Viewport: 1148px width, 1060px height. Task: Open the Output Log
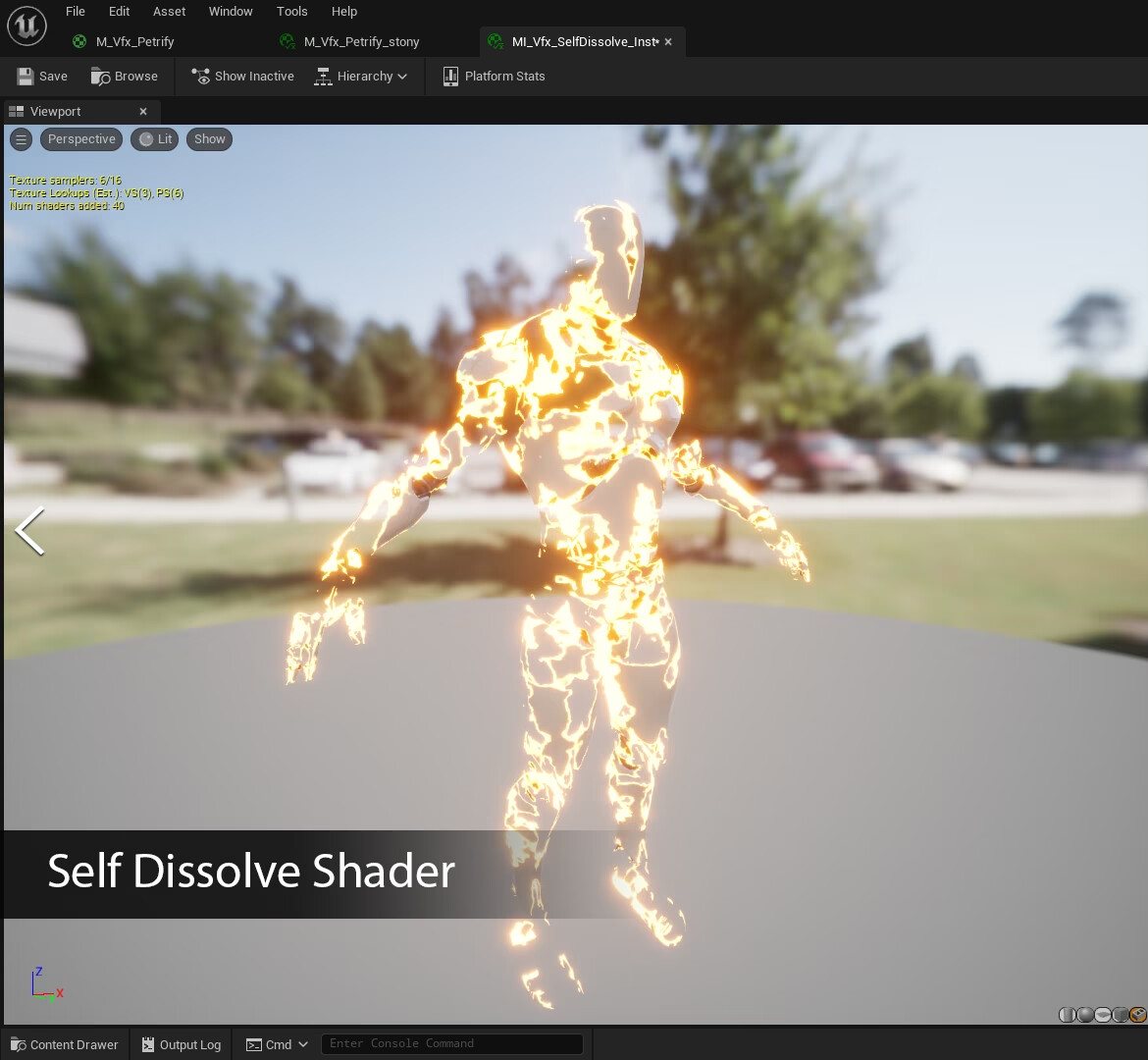(x=182, y=1044)
